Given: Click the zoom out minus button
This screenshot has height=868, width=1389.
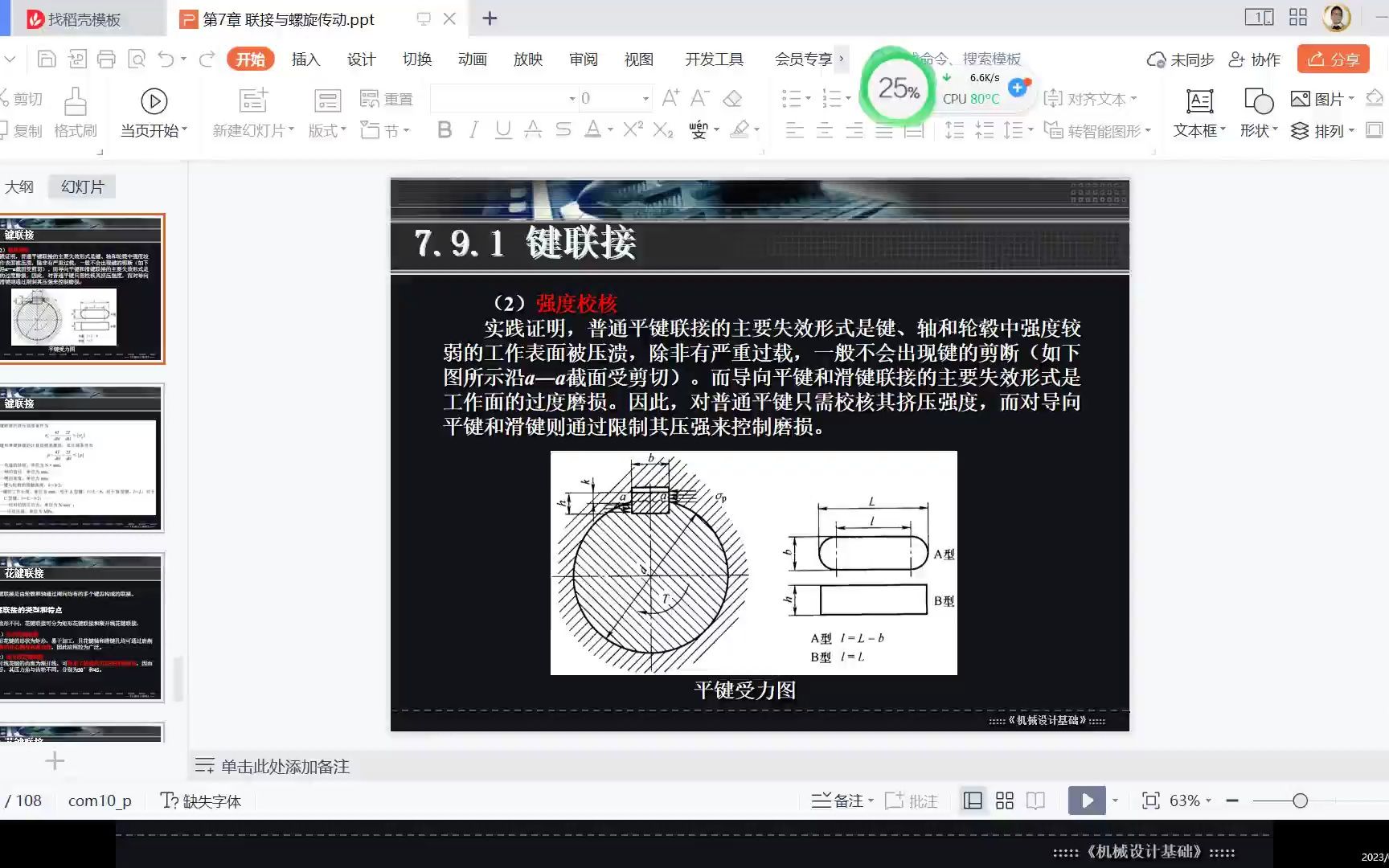Looking at the screenshot, I should (x=1232, y=800).
